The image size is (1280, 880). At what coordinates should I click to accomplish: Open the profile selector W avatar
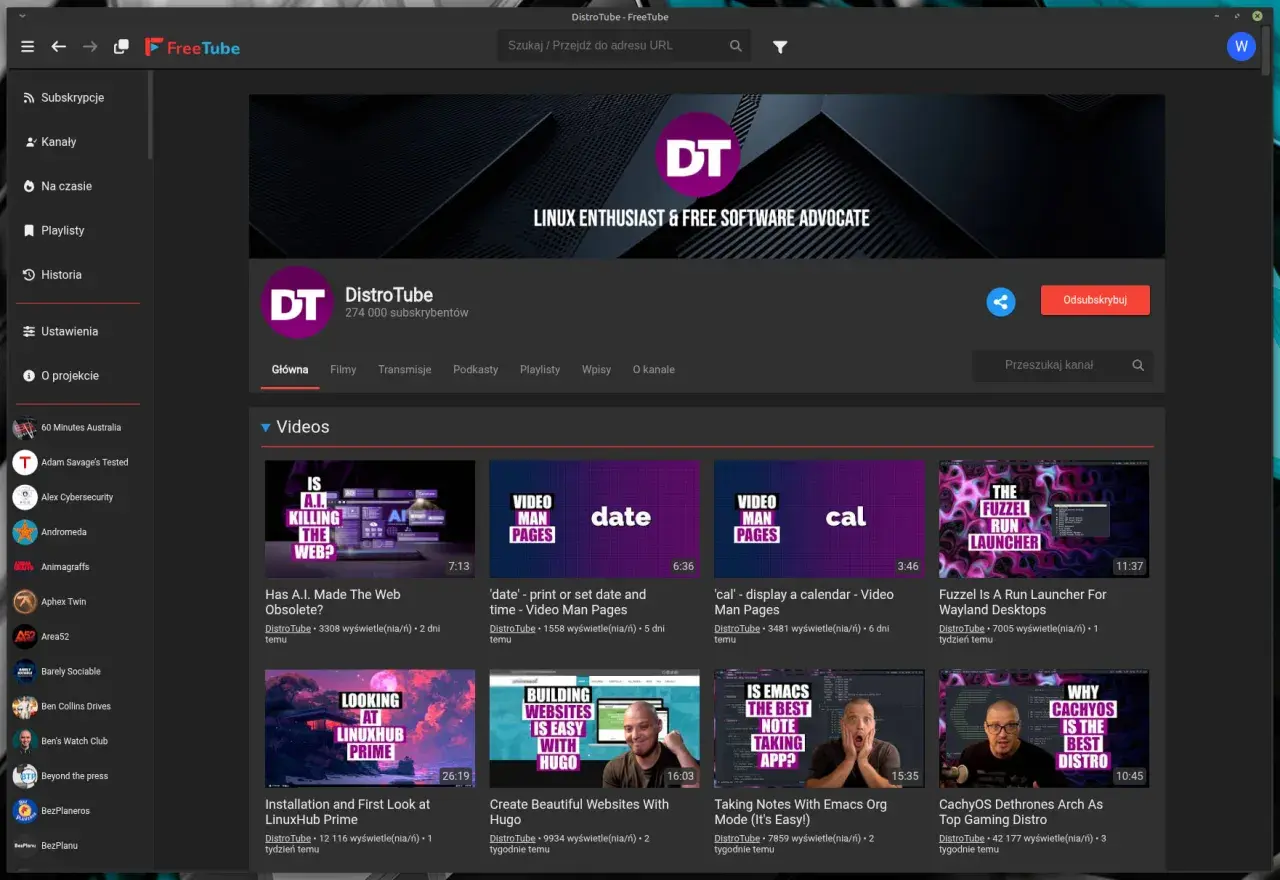(x=1241, y=46)
